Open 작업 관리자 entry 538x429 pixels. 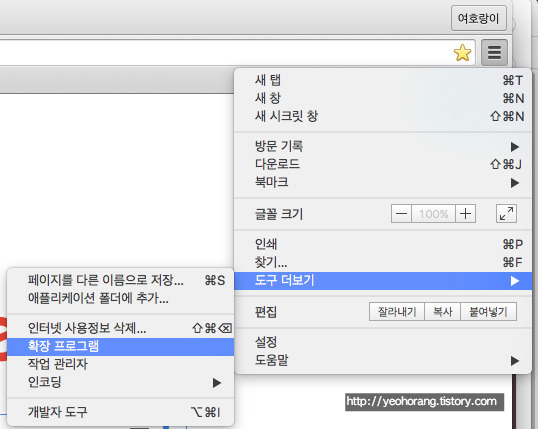120,364
